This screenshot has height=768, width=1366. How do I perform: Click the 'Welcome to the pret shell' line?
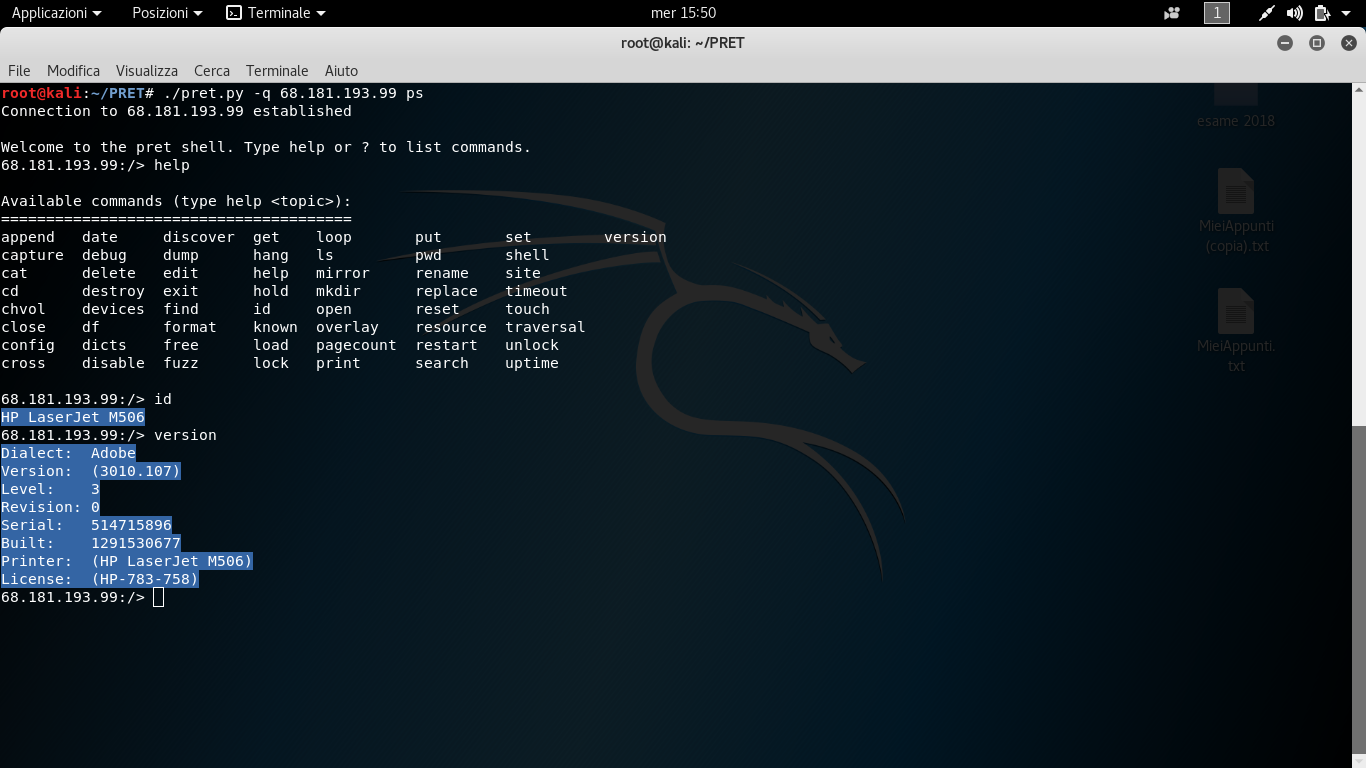click(266, 147)
